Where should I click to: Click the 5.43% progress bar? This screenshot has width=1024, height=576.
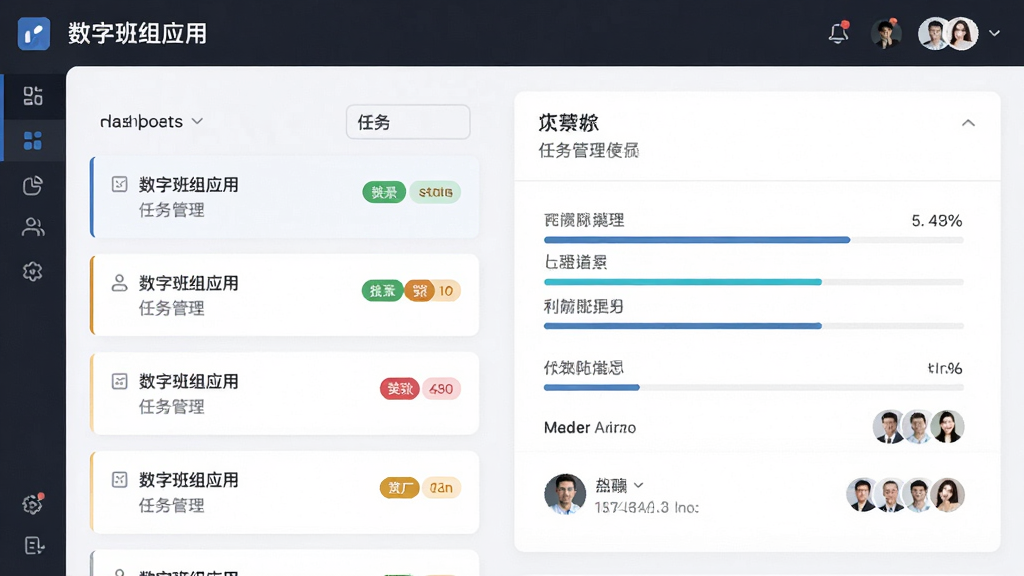tap(754, 240)
